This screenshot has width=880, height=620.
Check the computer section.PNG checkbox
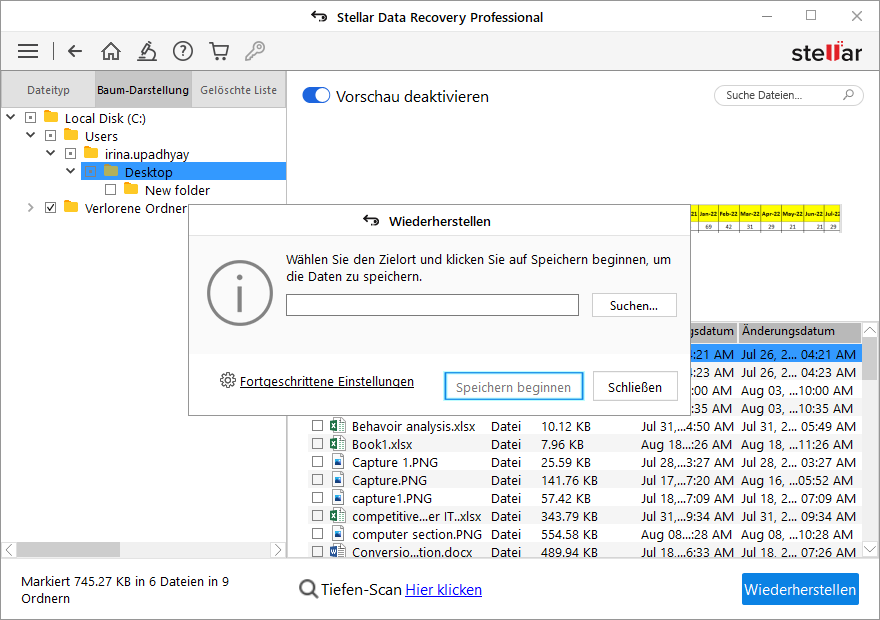pyautogui.click(x=317, y=534)
